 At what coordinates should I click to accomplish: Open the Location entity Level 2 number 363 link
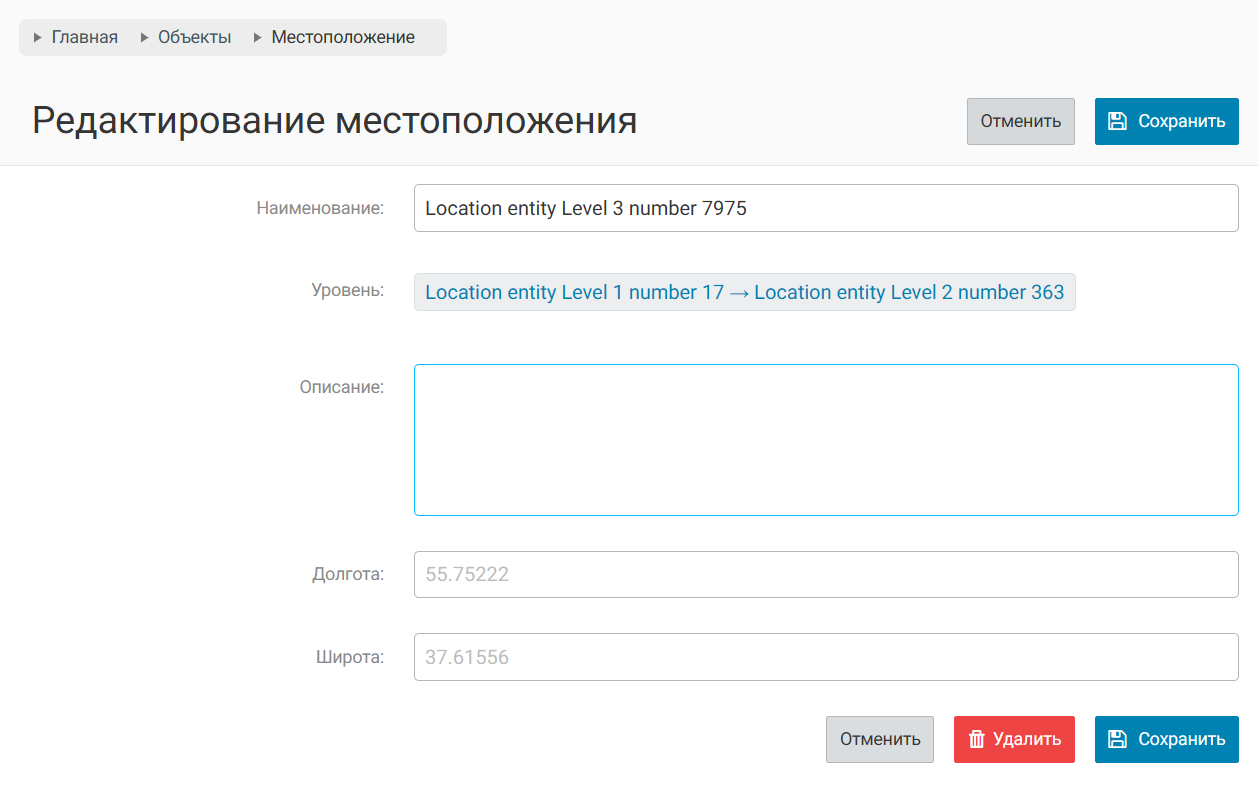coord(909,292)
